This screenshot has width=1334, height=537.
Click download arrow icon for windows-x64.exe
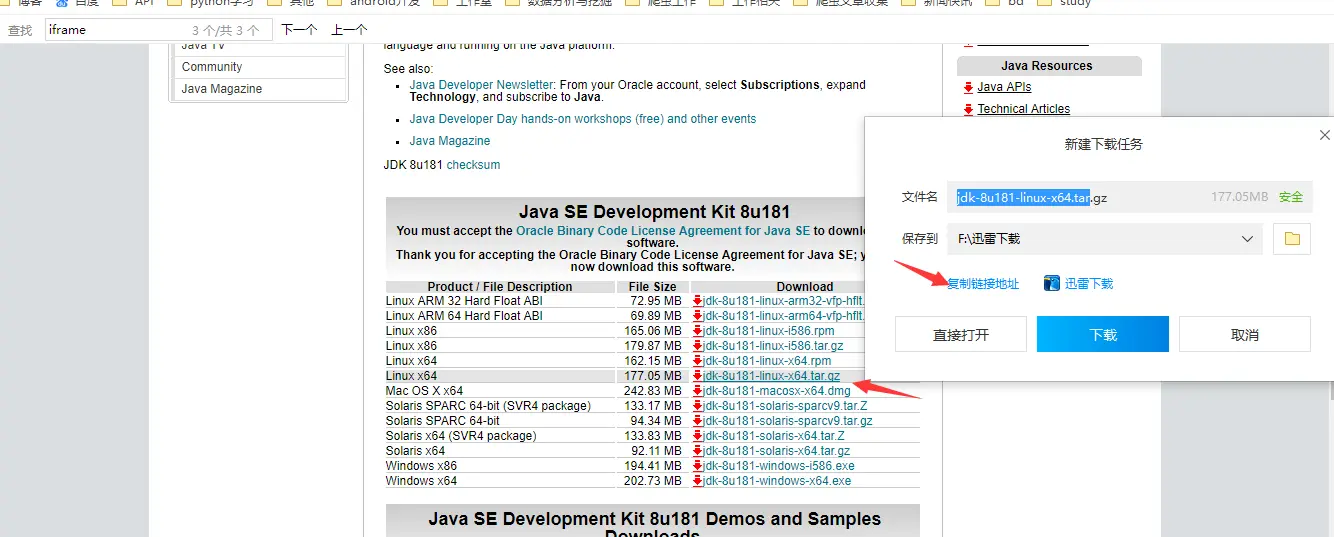click(697, 481)
